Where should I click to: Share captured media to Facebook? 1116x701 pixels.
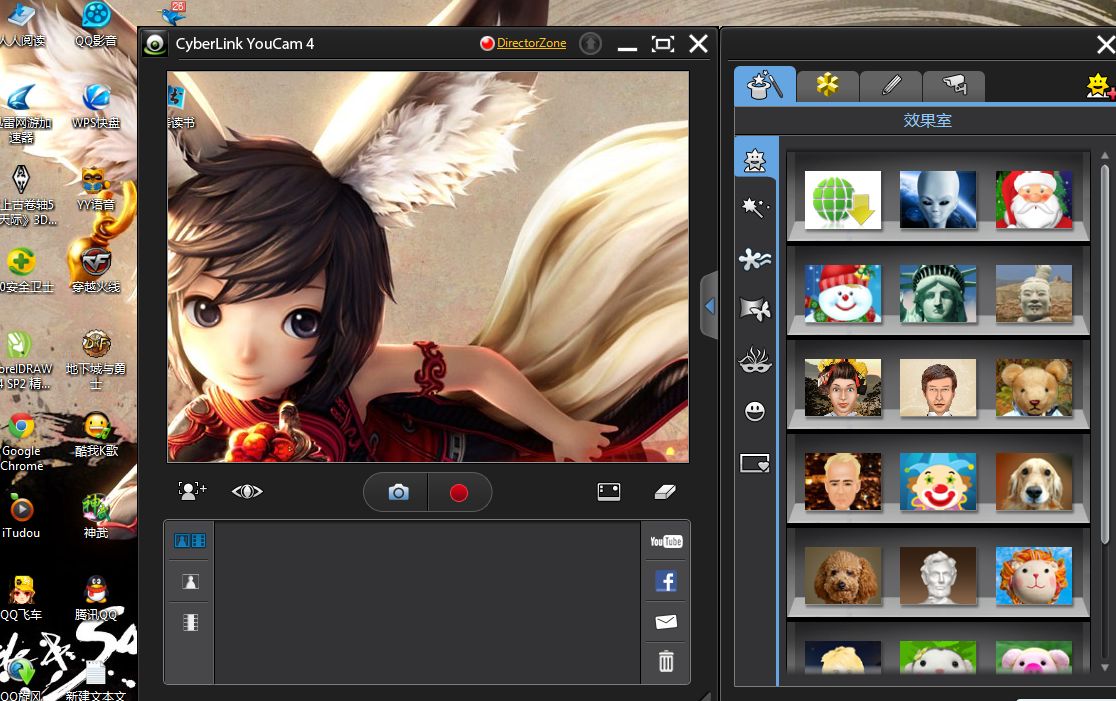click(666, 581)
